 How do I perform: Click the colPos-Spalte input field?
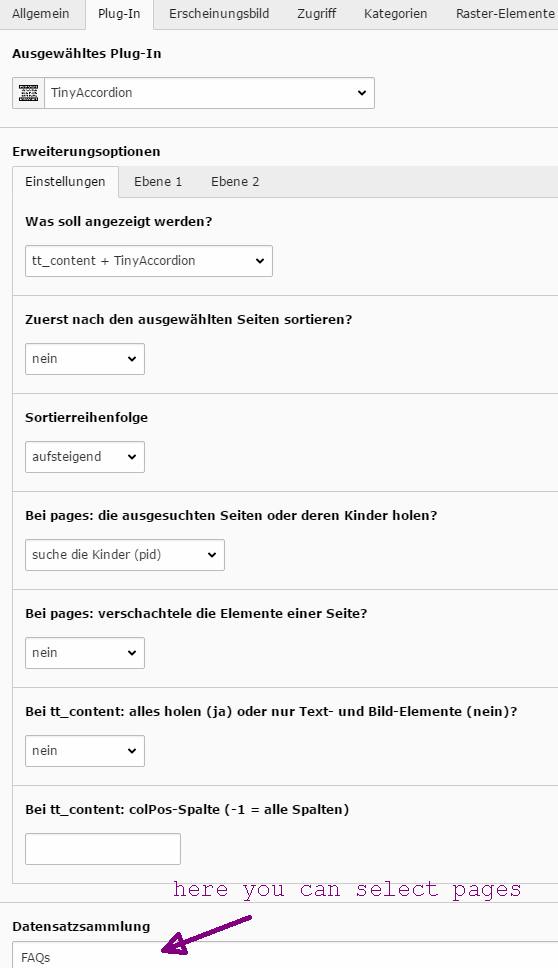click(x=103, y=849)
